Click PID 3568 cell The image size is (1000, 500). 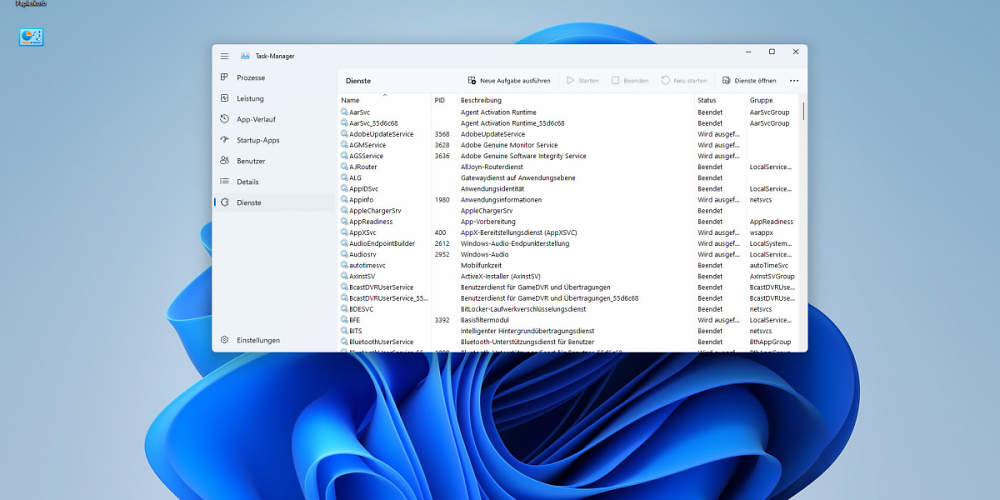(x=442, y=134)
